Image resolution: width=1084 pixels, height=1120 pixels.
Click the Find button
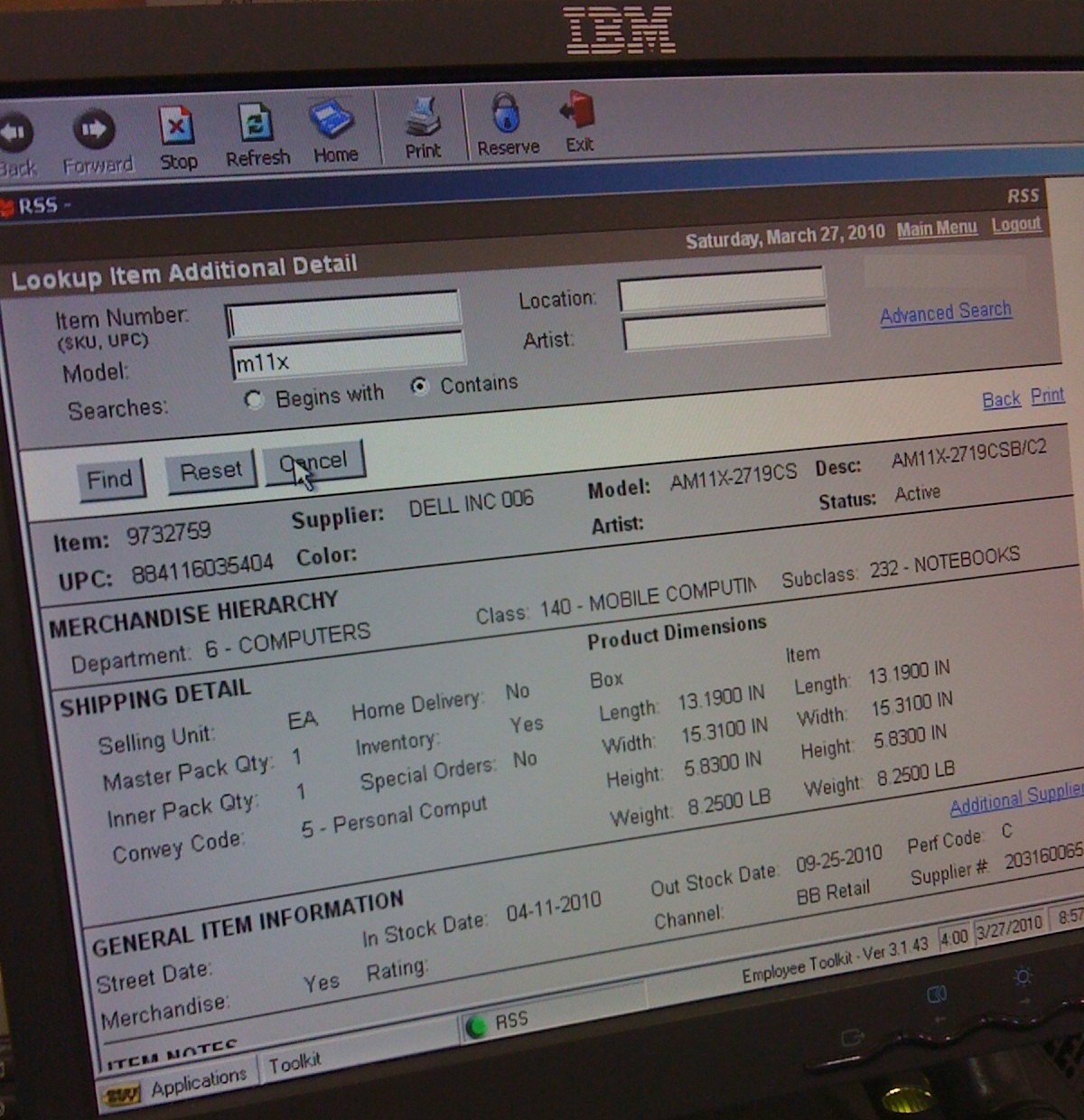[109, 479]
